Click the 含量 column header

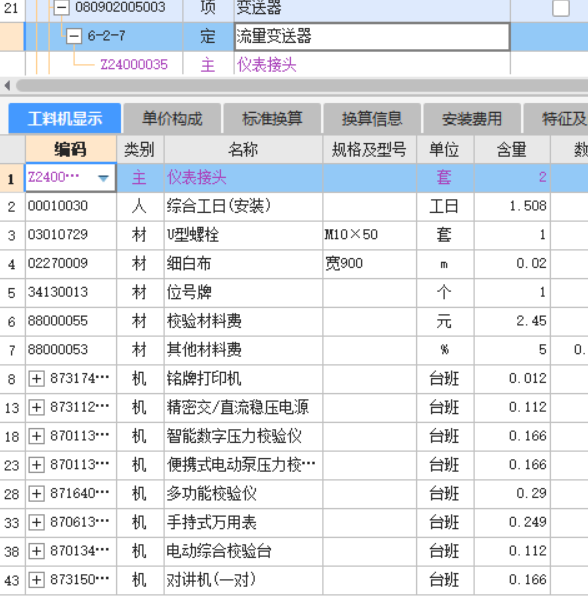512,149
